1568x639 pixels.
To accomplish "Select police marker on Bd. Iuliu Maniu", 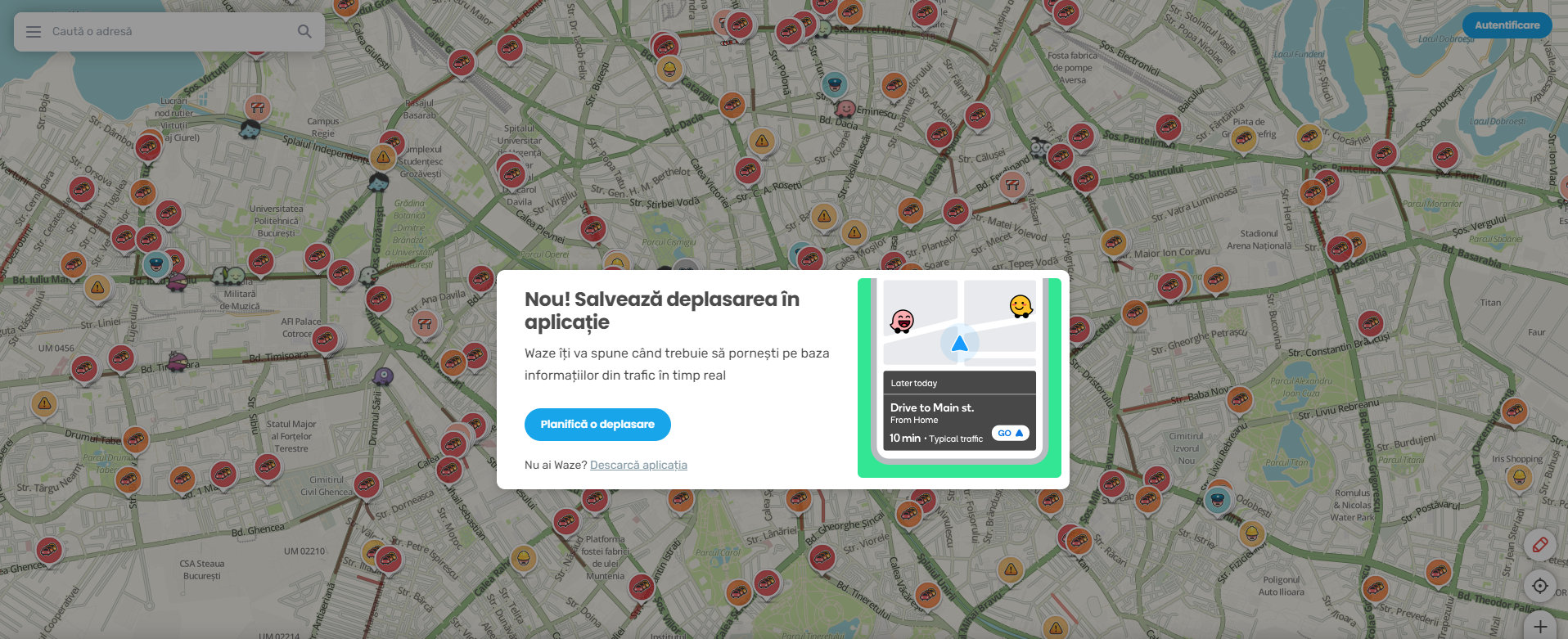I will coord(155,264).
